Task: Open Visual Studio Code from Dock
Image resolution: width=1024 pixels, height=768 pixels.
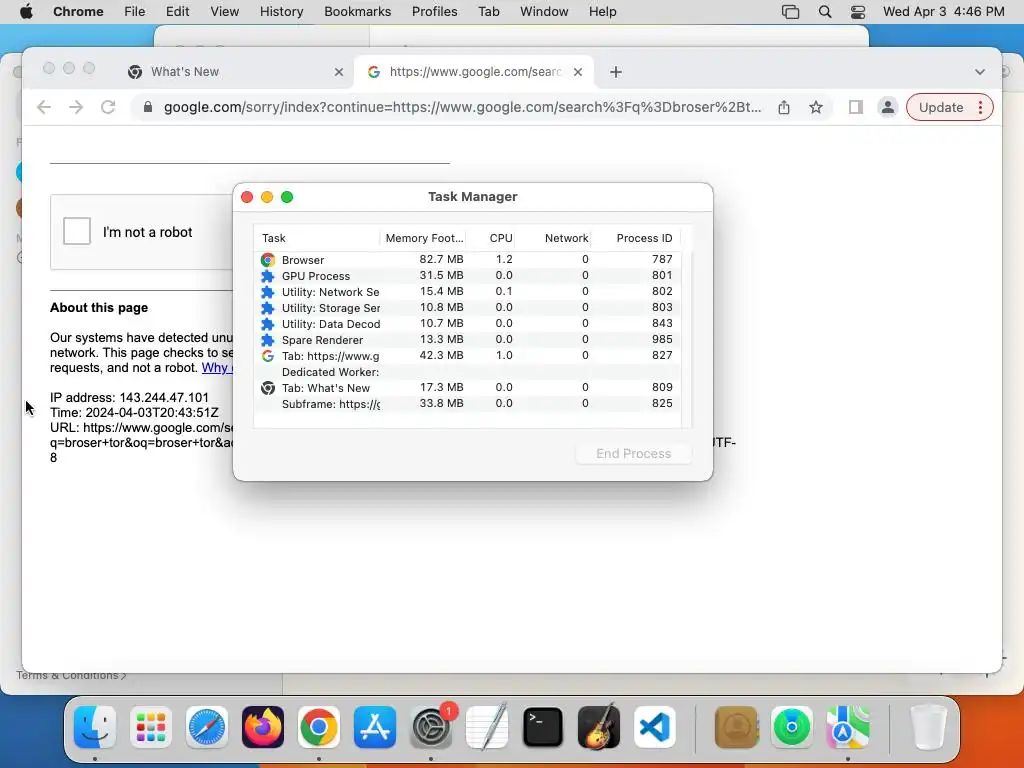Action: pyautogui.click(x=655, y=727)
